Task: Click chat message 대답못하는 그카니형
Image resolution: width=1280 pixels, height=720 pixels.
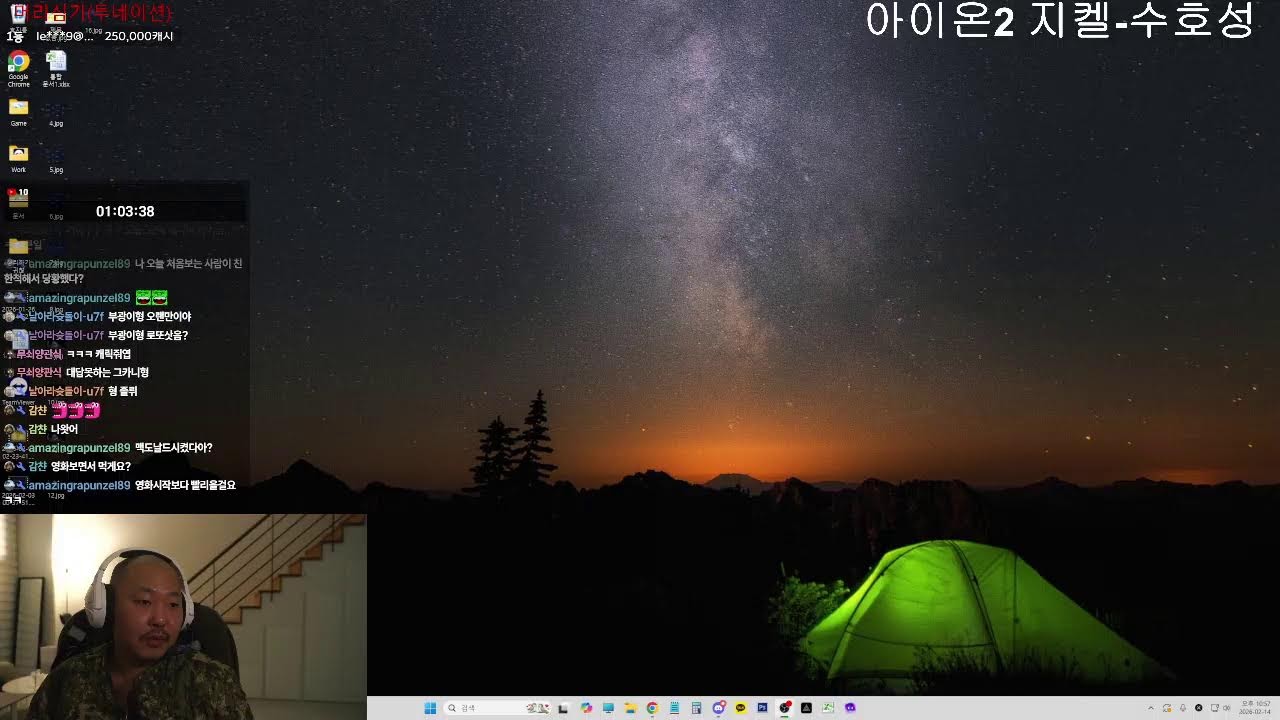Action: pos(107,372)
